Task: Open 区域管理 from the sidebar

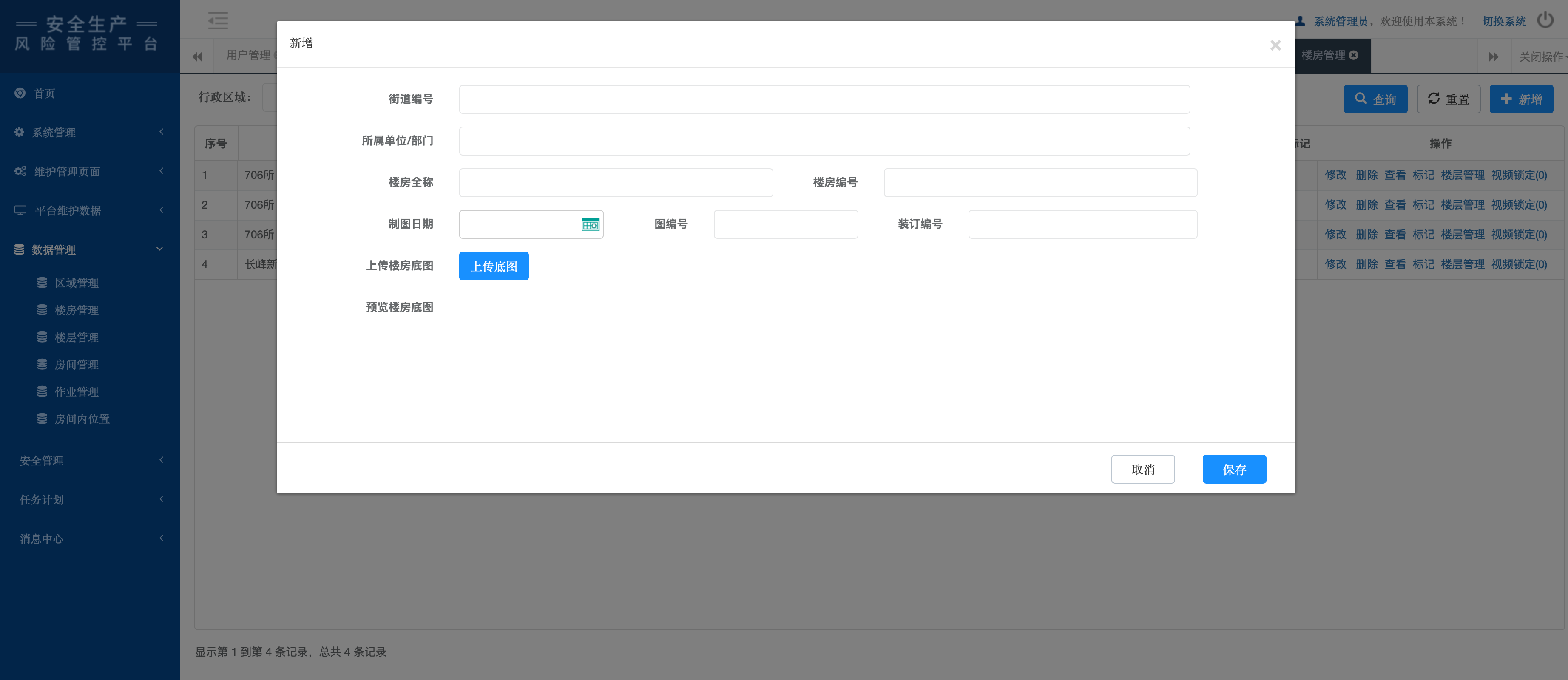Action: pos(76,283)
